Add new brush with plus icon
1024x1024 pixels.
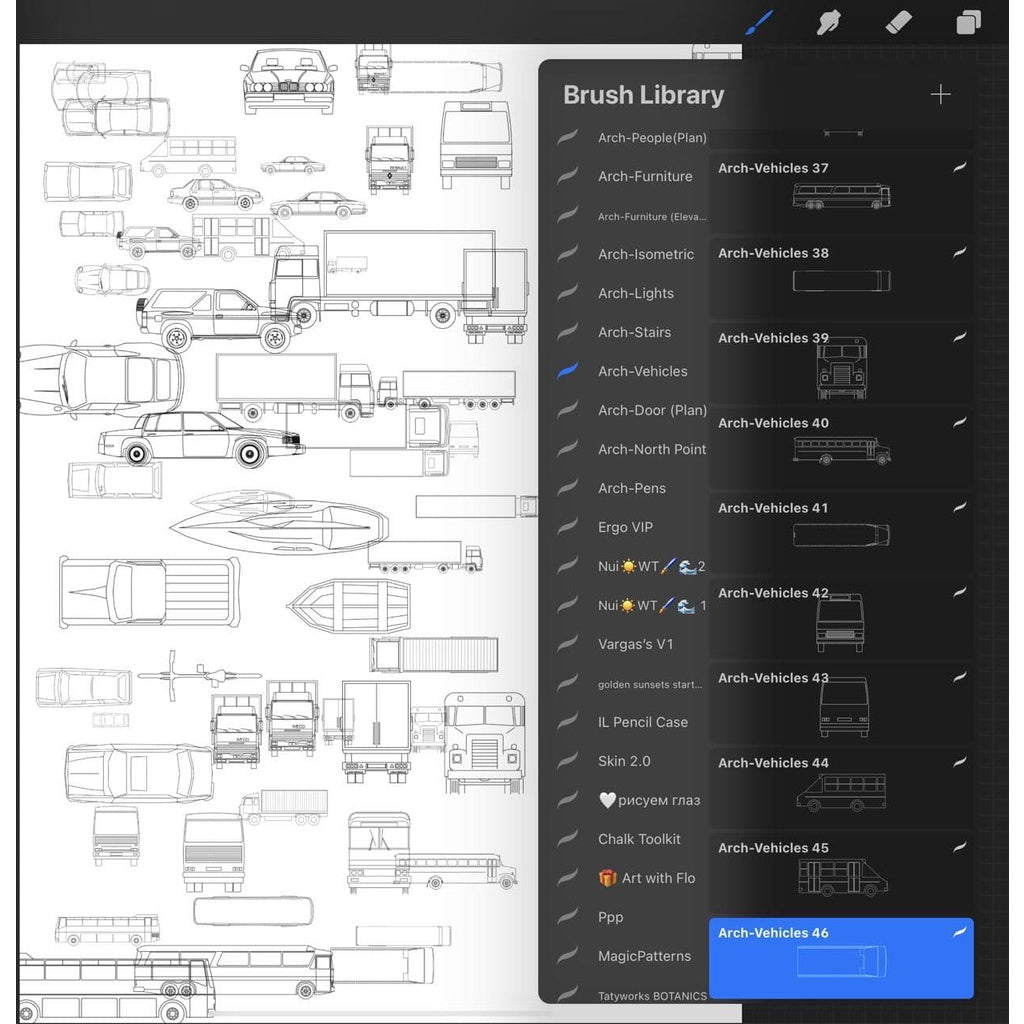tap(940, 95)
